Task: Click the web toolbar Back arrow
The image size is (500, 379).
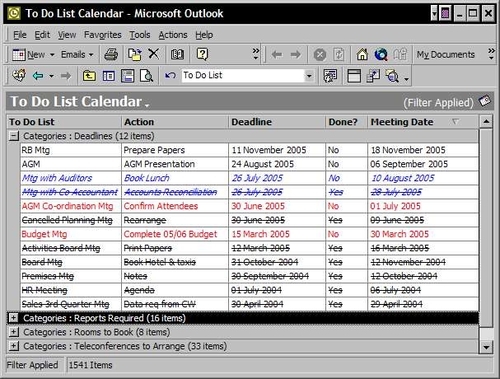Action: [x=277, y=54]
